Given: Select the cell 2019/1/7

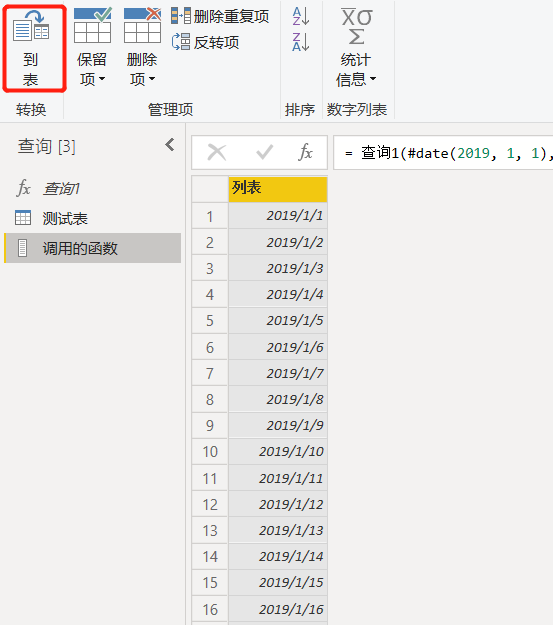Looking at the screenshot, I should [x=278, y=373].
